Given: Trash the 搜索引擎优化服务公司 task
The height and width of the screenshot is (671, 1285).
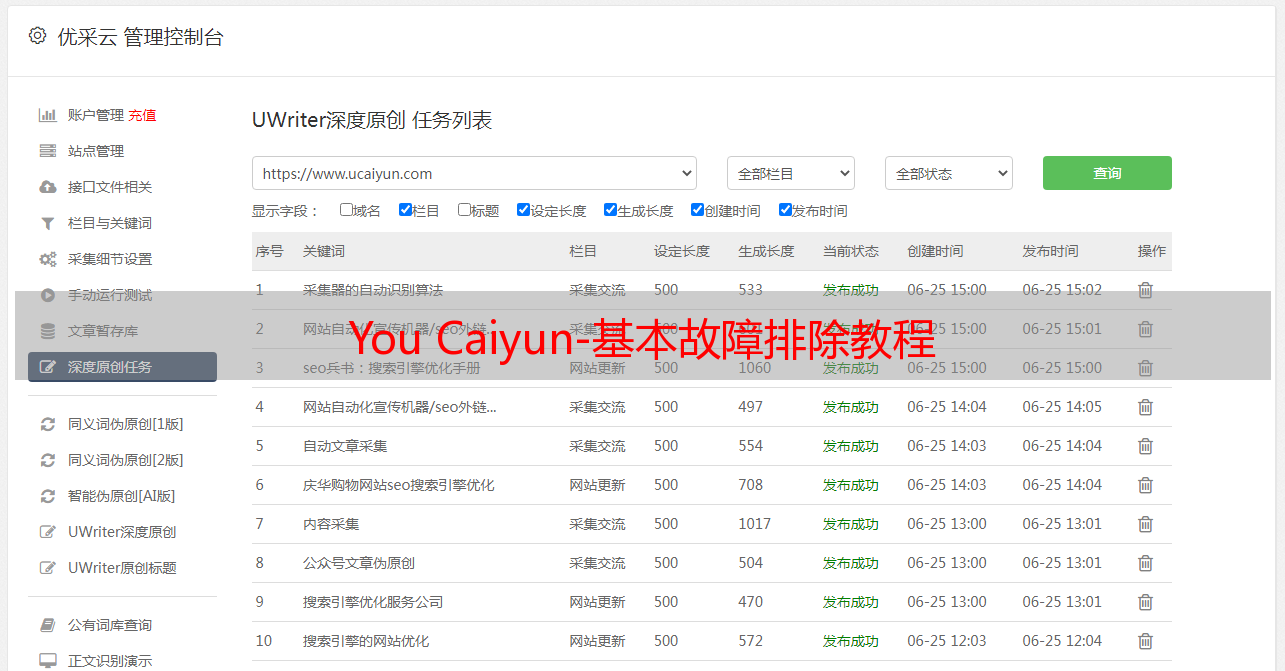Looking at the screenshot, I should point(1145,602).
